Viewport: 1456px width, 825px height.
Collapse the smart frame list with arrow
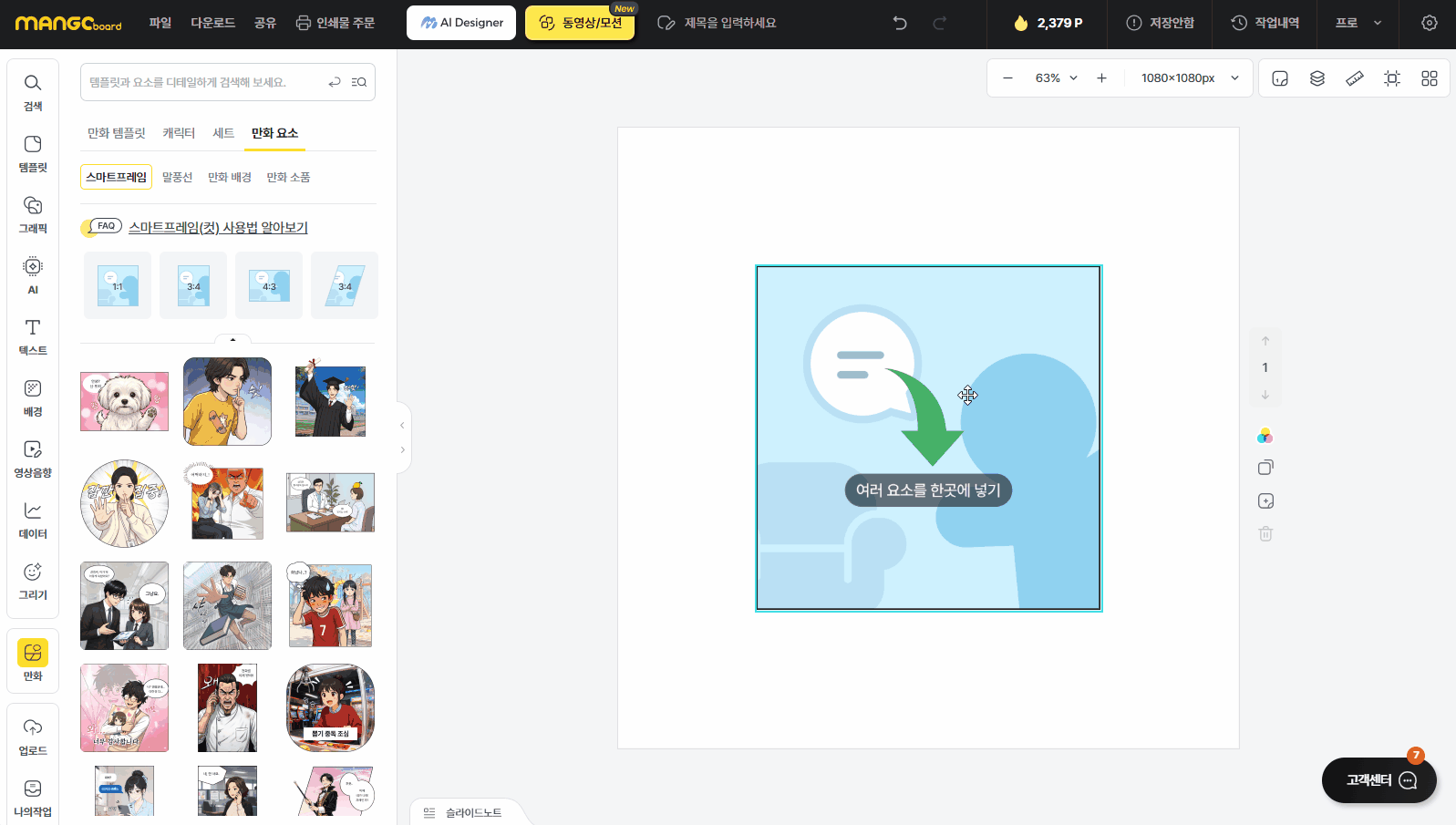pos(232,339)
